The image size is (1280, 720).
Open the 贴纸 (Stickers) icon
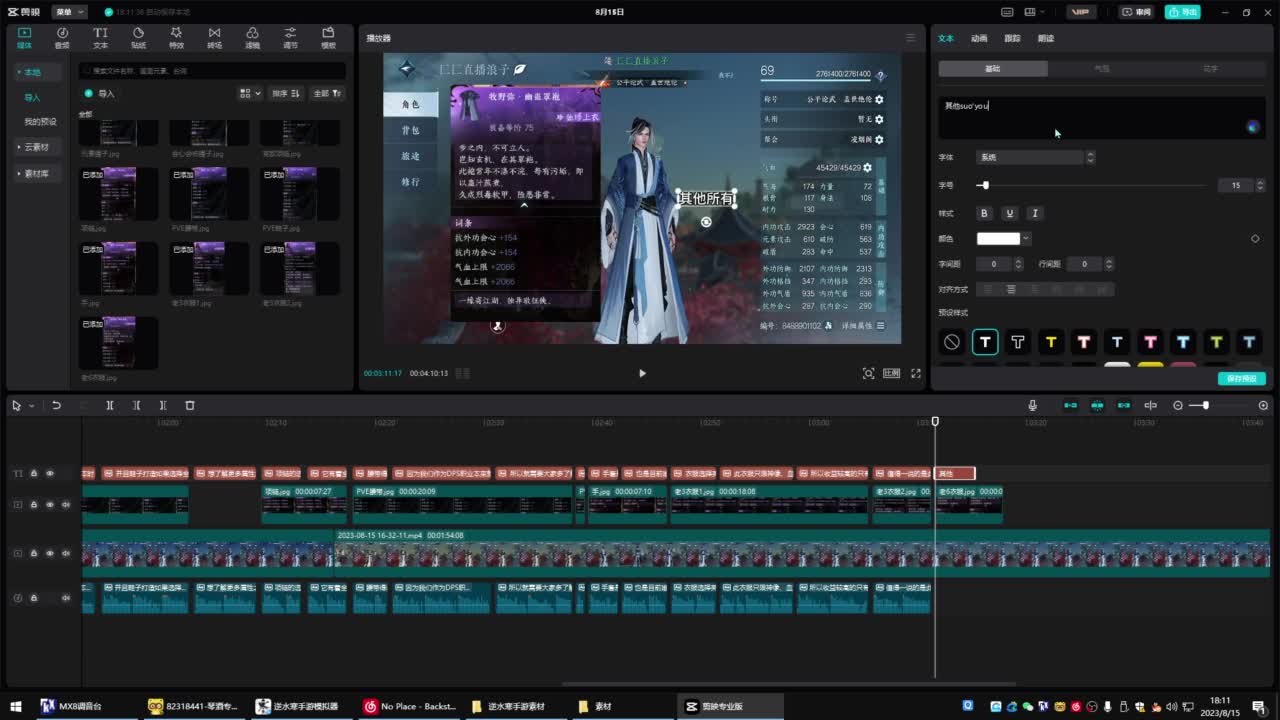[x=138, y=38]
